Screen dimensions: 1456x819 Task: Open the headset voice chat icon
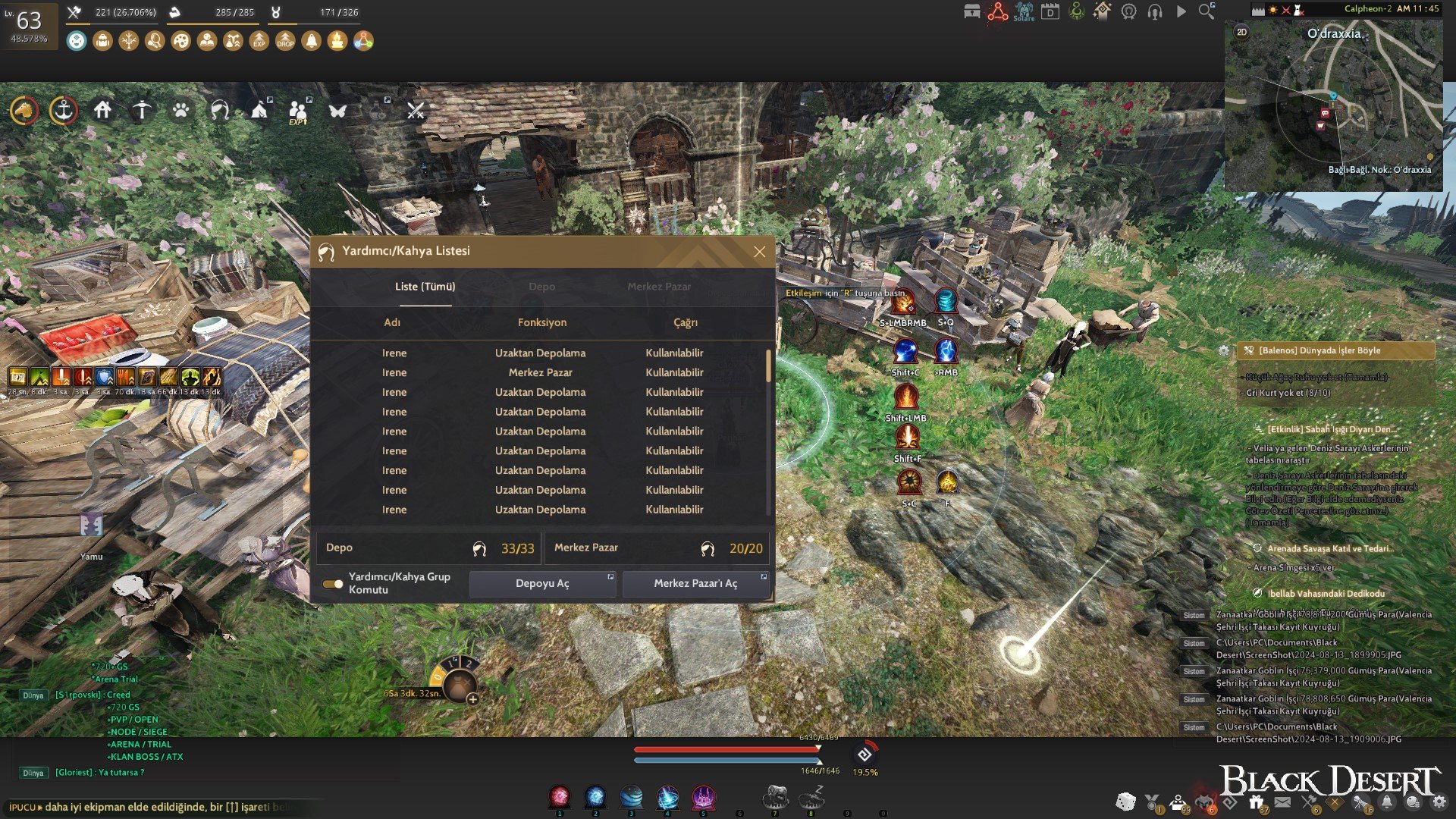[1155, 11]
